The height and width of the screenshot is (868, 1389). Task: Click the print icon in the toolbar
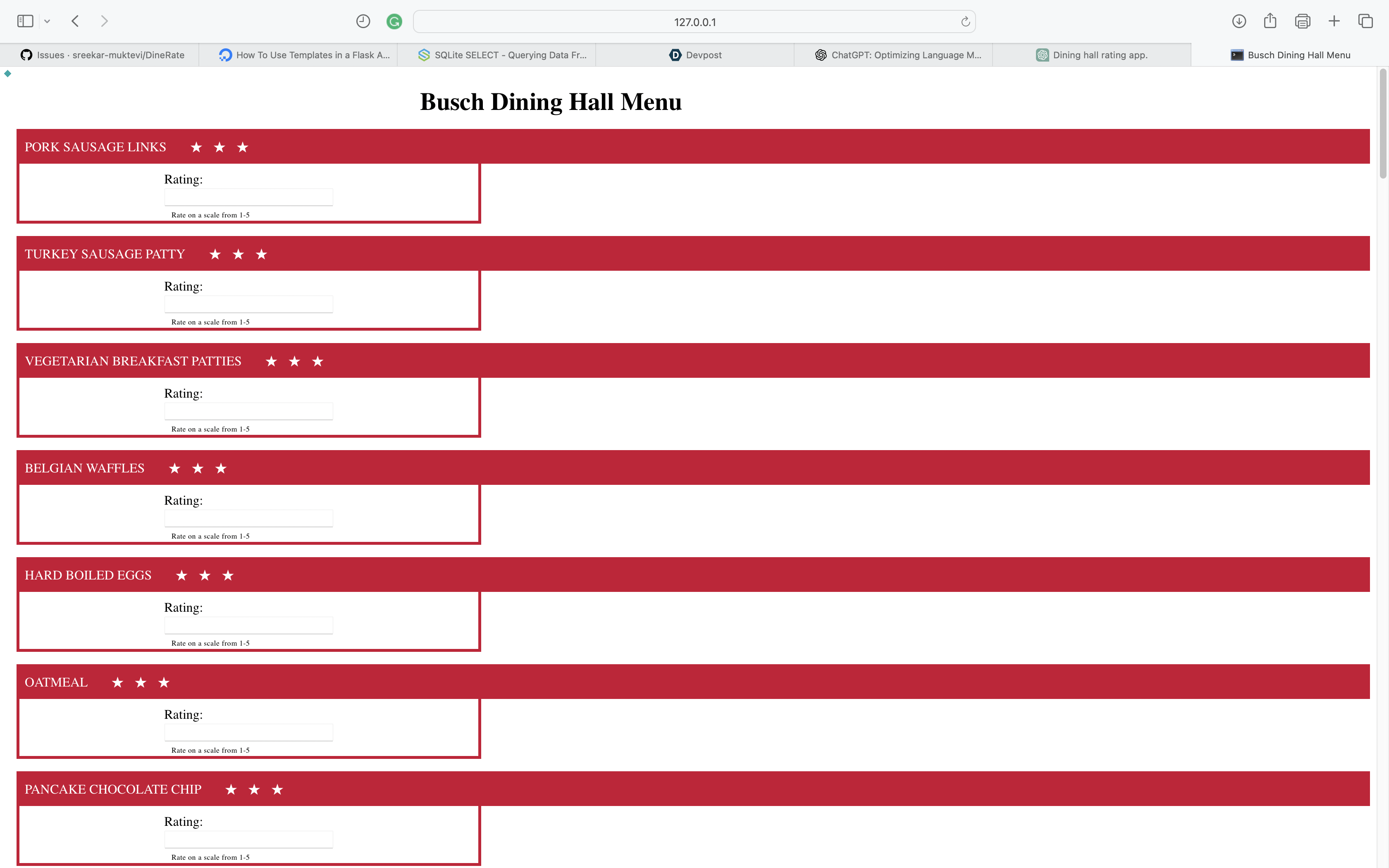pyautogui.click(x=1302, y=21)
